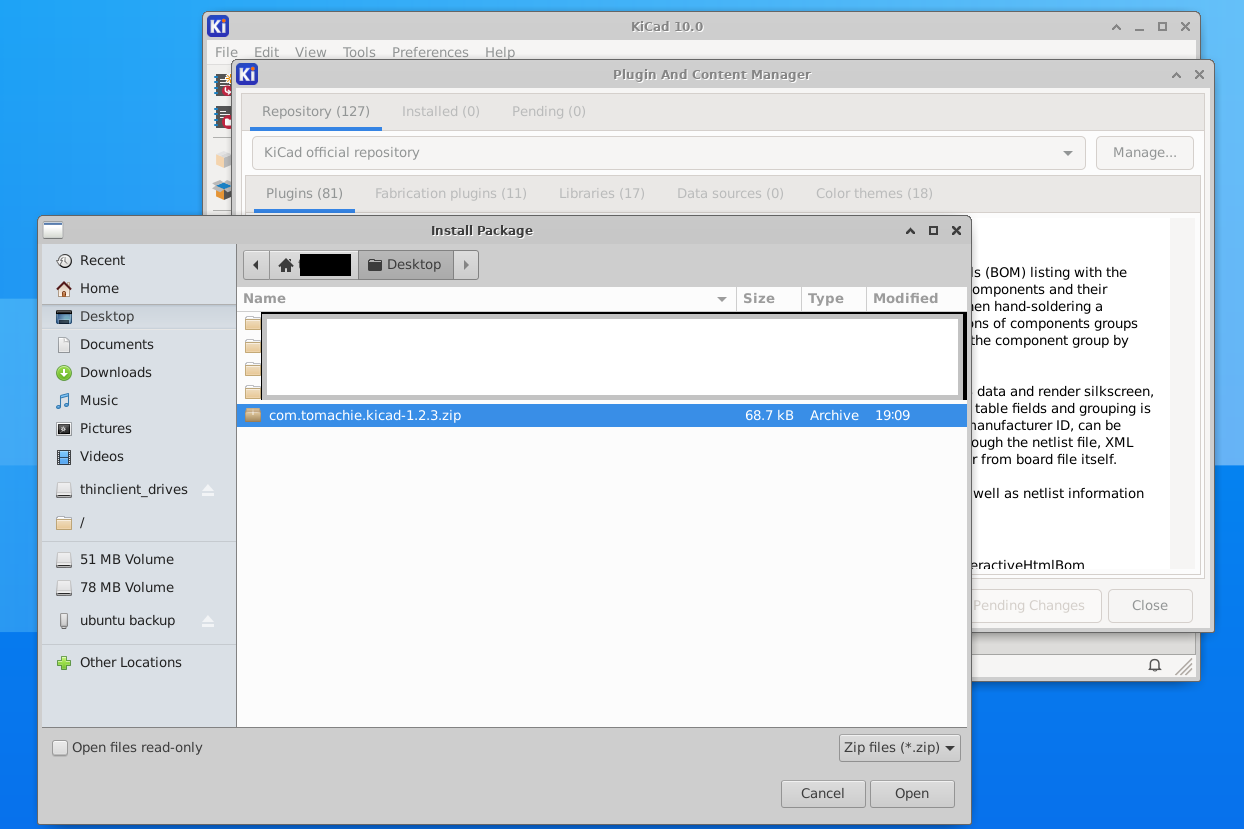
Task: Open Preferences menu in KiCad
Action: click(x=430, y=52)
